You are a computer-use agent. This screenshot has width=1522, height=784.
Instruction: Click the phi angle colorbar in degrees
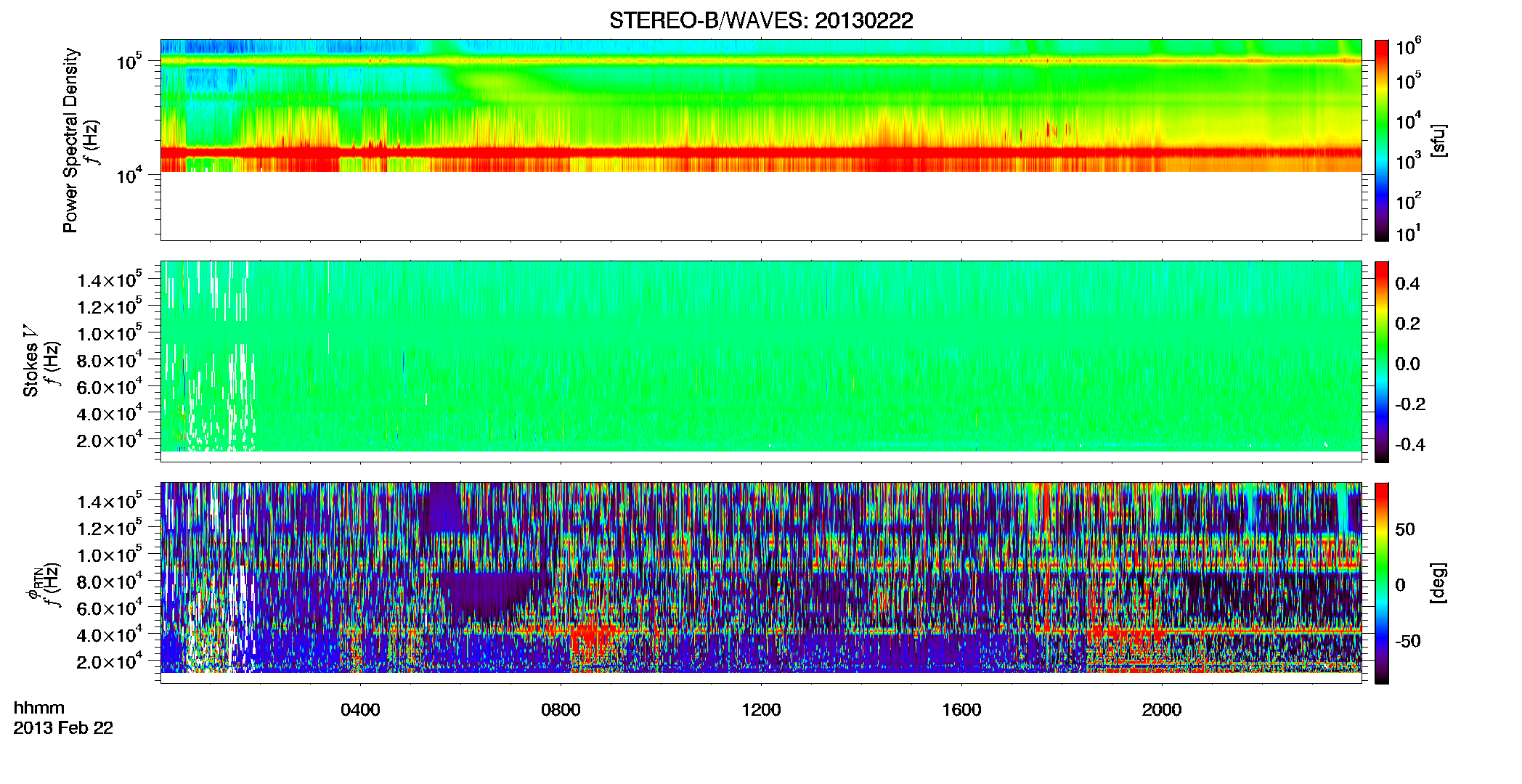[1382, 583]
